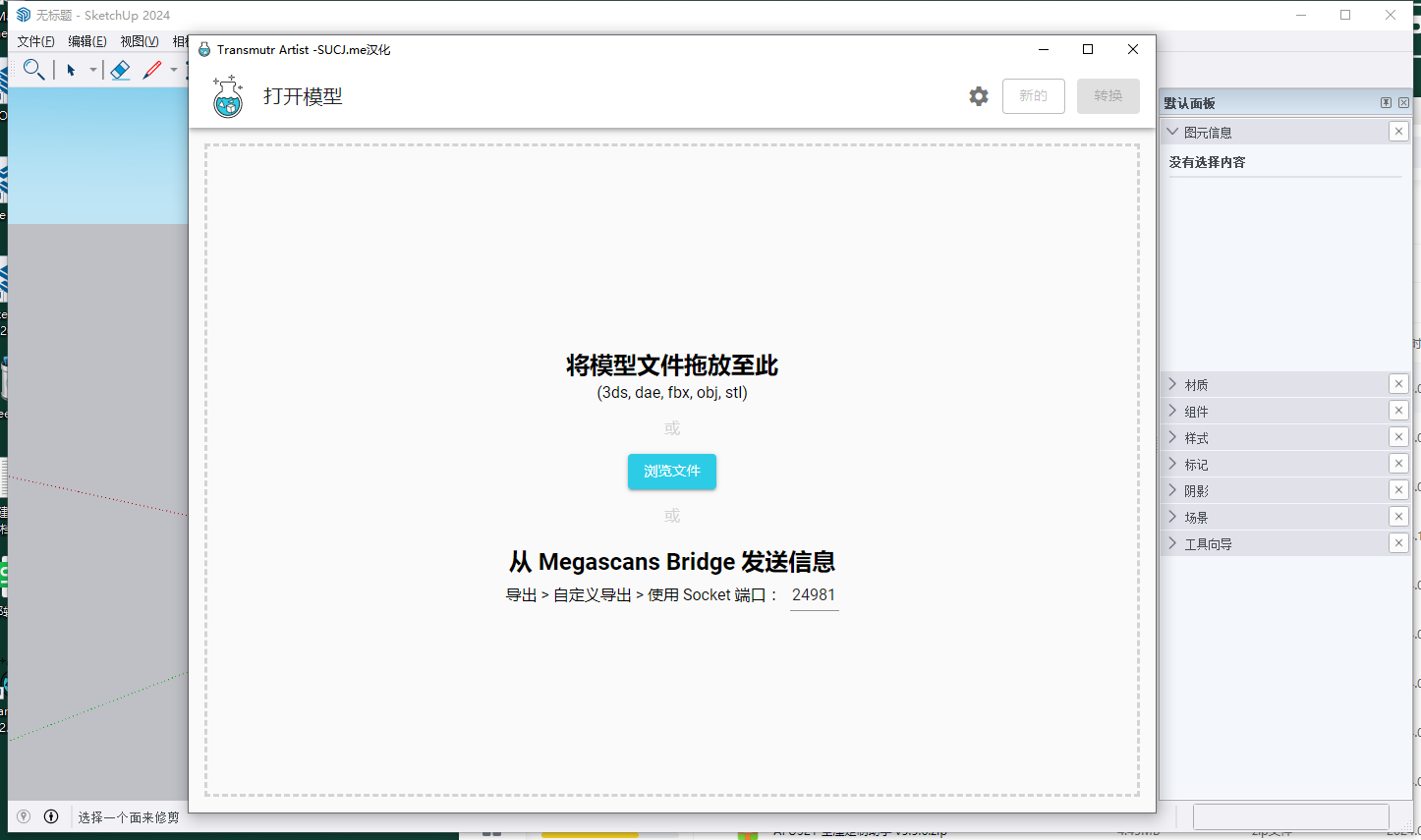Expand the 组件 section chevron
The height and width of the screenshot is (840, 1421).
(x=1172, y=411)
